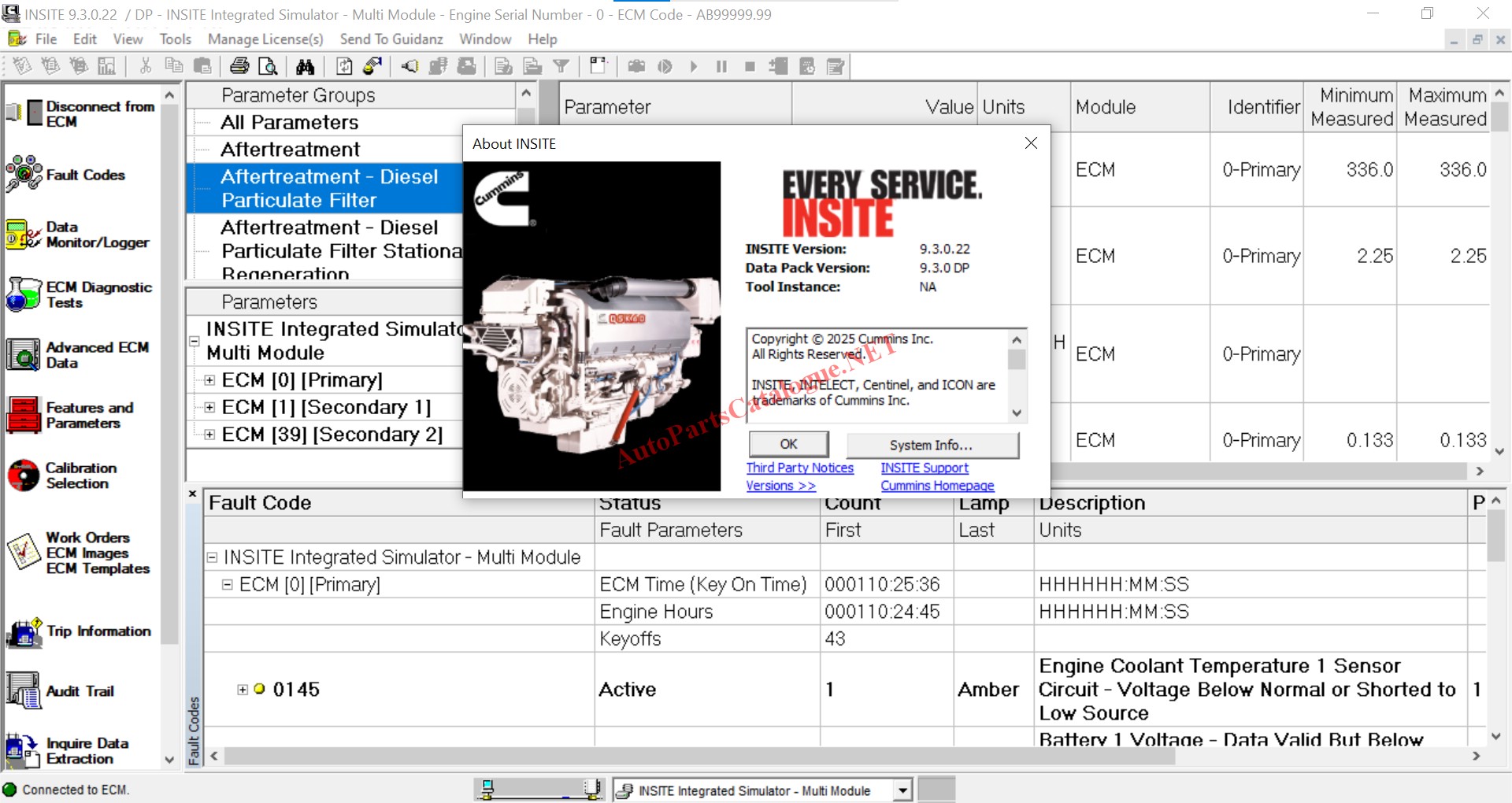
Task: Expand ECM [39] [Secondary 2] node
Action: (x=209, y=435)
